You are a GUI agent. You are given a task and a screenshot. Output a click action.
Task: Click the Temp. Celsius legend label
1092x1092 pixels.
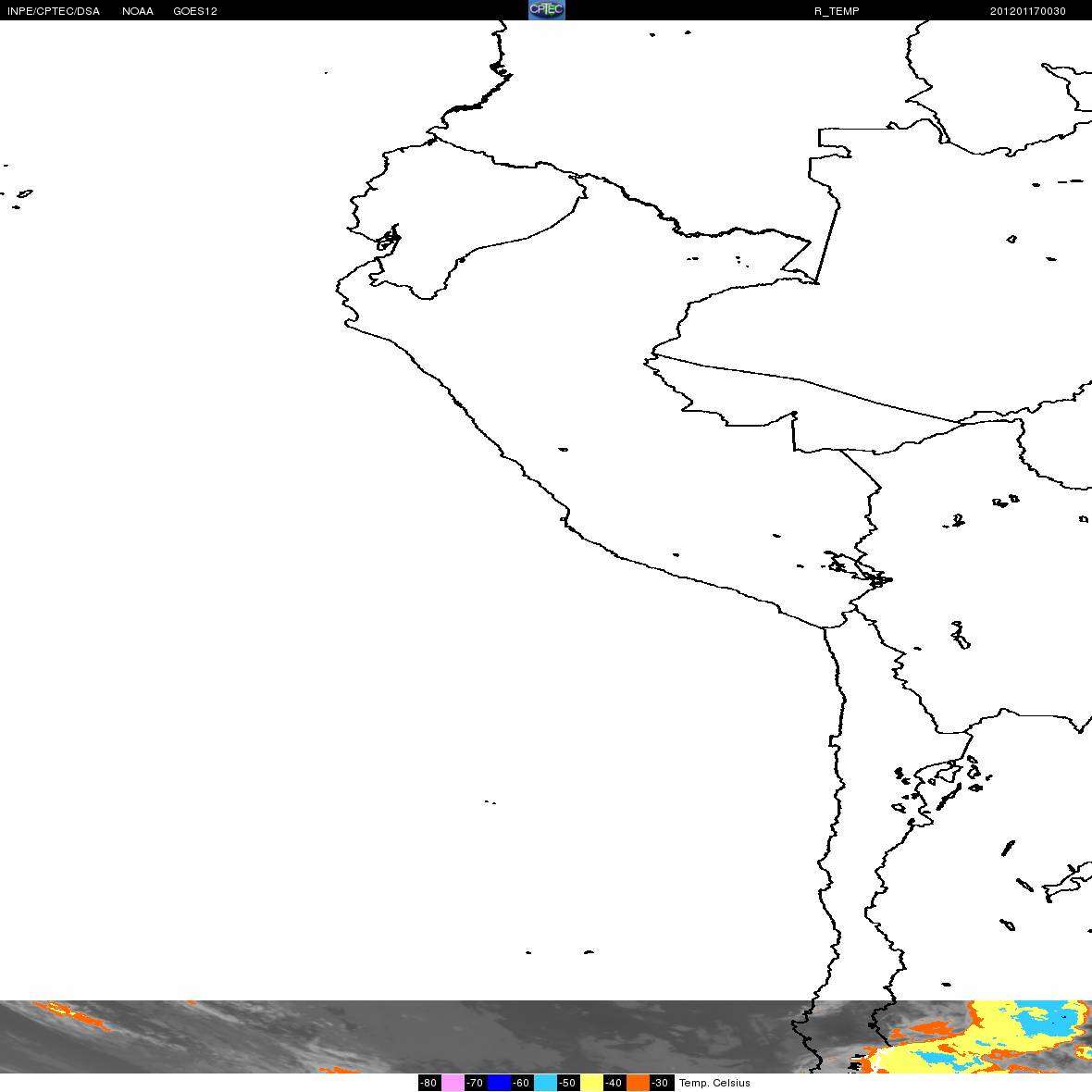[x=714, y=1083]
